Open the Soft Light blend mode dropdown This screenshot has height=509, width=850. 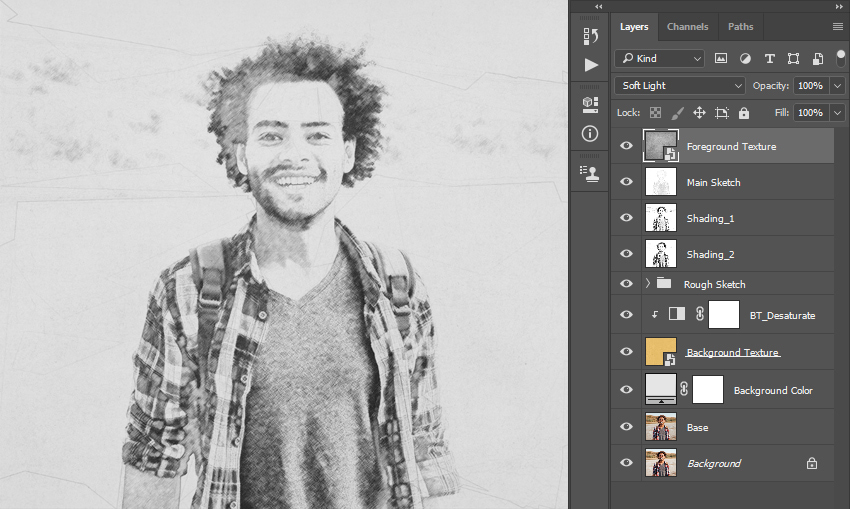point(679,86)
